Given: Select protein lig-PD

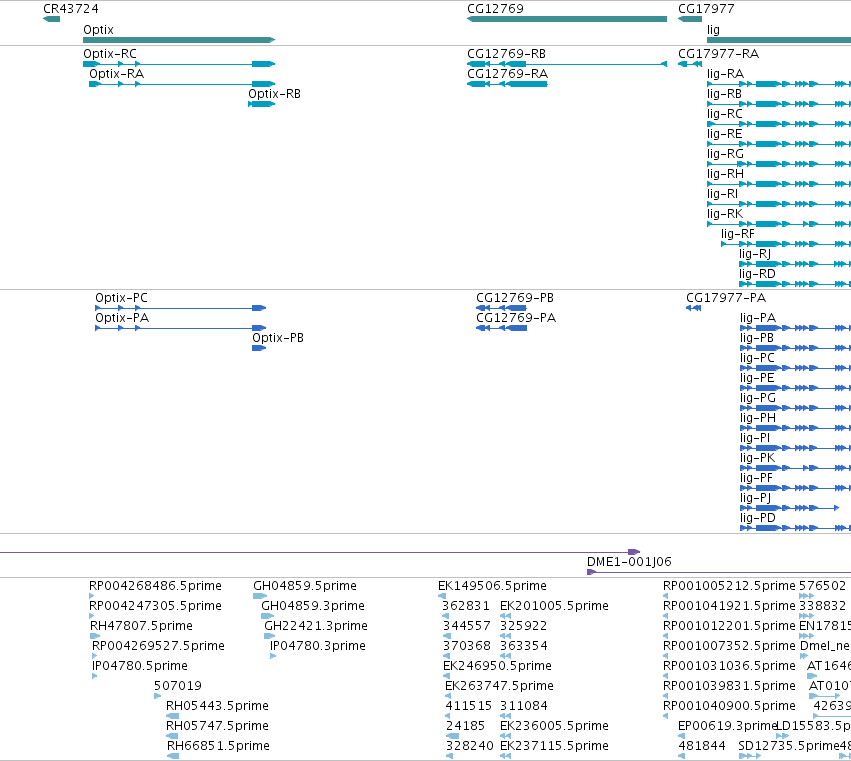Looking at the screenshot, I should tap(795, 528).
